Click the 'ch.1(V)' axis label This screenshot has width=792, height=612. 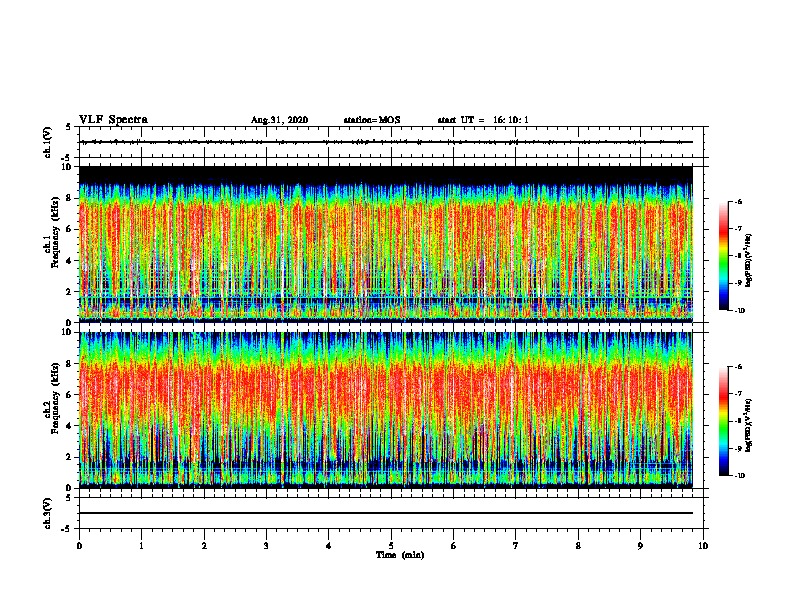47,142
